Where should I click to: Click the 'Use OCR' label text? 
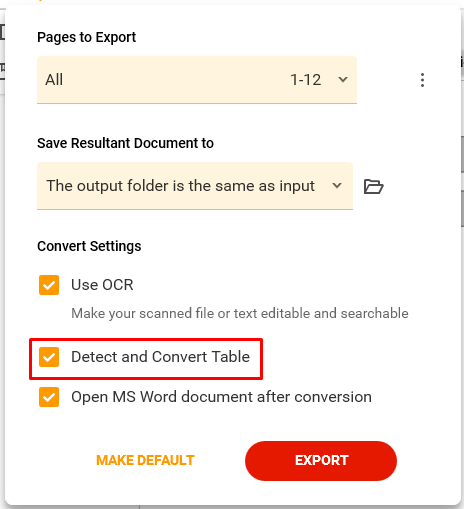point(102,285)
